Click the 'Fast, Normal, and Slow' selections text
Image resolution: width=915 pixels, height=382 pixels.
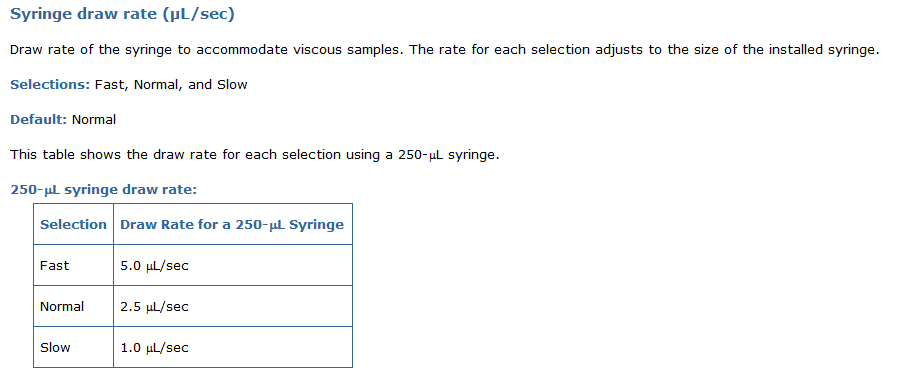[x=171, y=85]
